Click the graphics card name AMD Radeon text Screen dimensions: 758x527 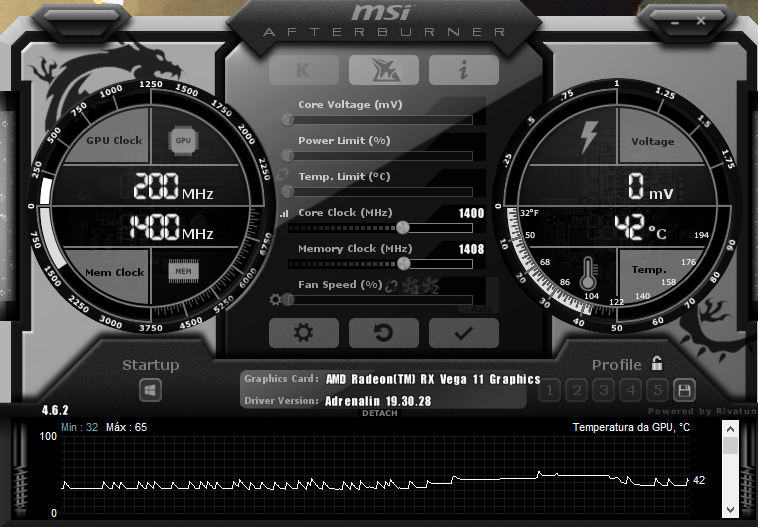tap(433, 379)
